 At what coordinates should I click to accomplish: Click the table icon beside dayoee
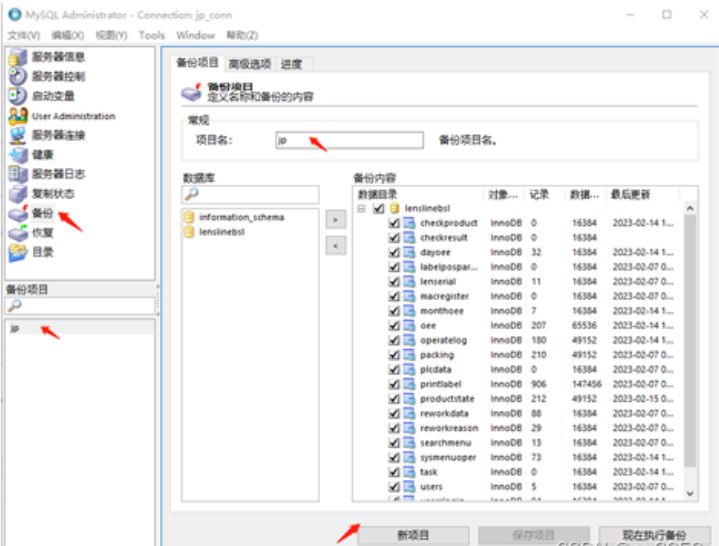(x=409, y=253)
